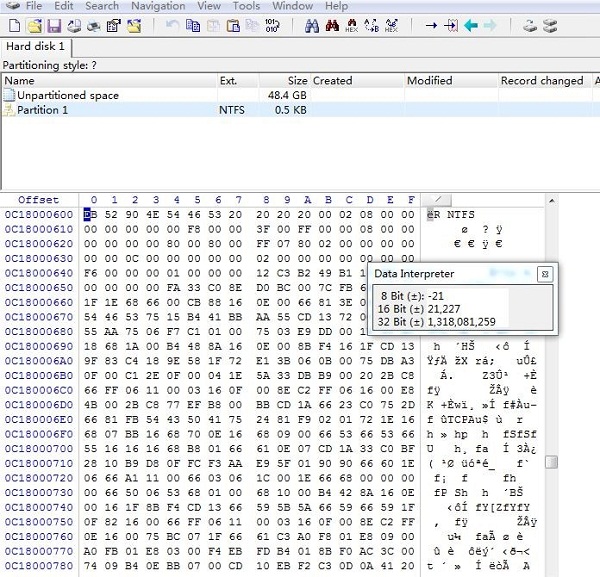Viewport: 600px width, 577px height.
Task: Click the 0.5 KB size cell
Action: (x=290, y=110)
